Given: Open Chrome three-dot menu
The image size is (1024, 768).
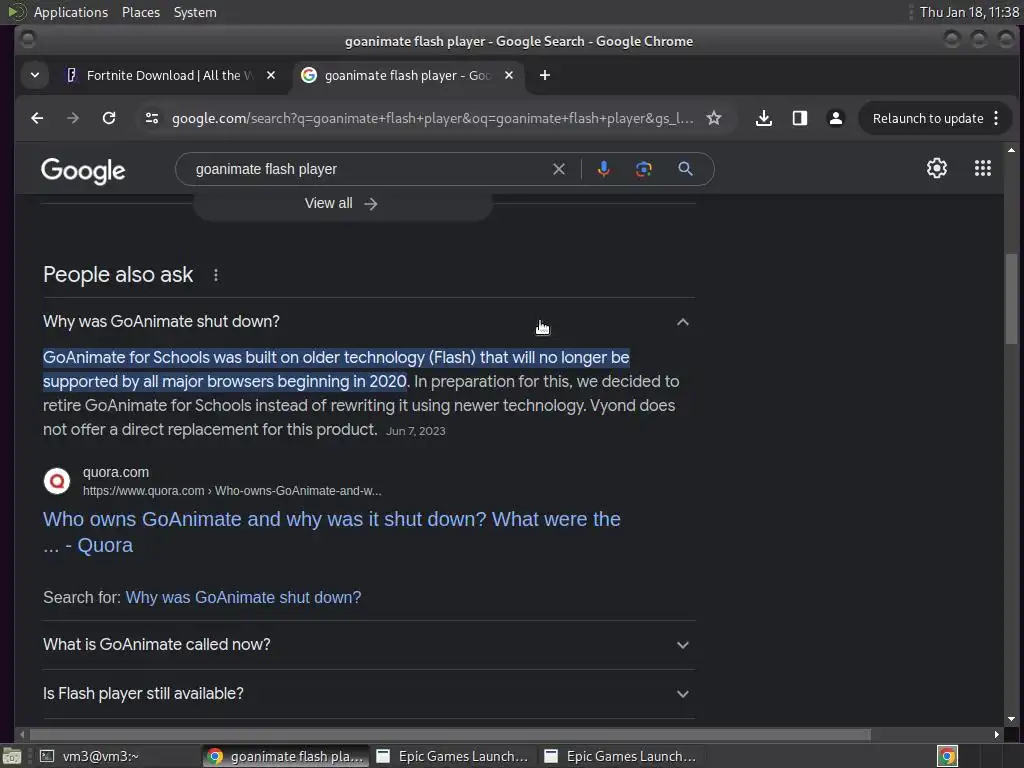Looking at the screenshot, I should click(996, 118).
